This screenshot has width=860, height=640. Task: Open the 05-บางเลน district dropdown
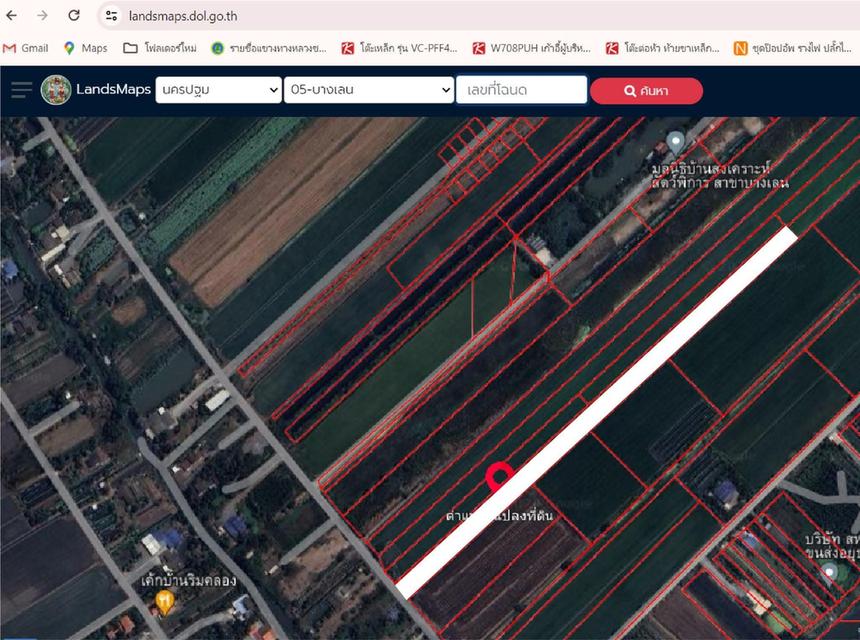[x=369, y=90]
